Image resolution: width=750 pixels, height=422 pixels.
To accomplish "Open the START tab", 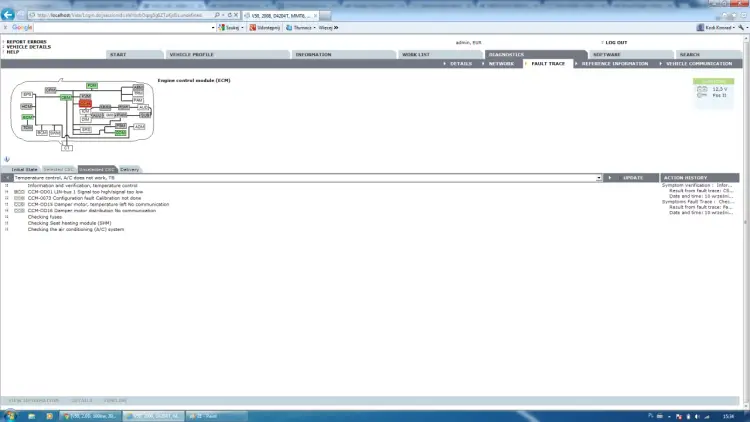I will (x=134, y=55).
